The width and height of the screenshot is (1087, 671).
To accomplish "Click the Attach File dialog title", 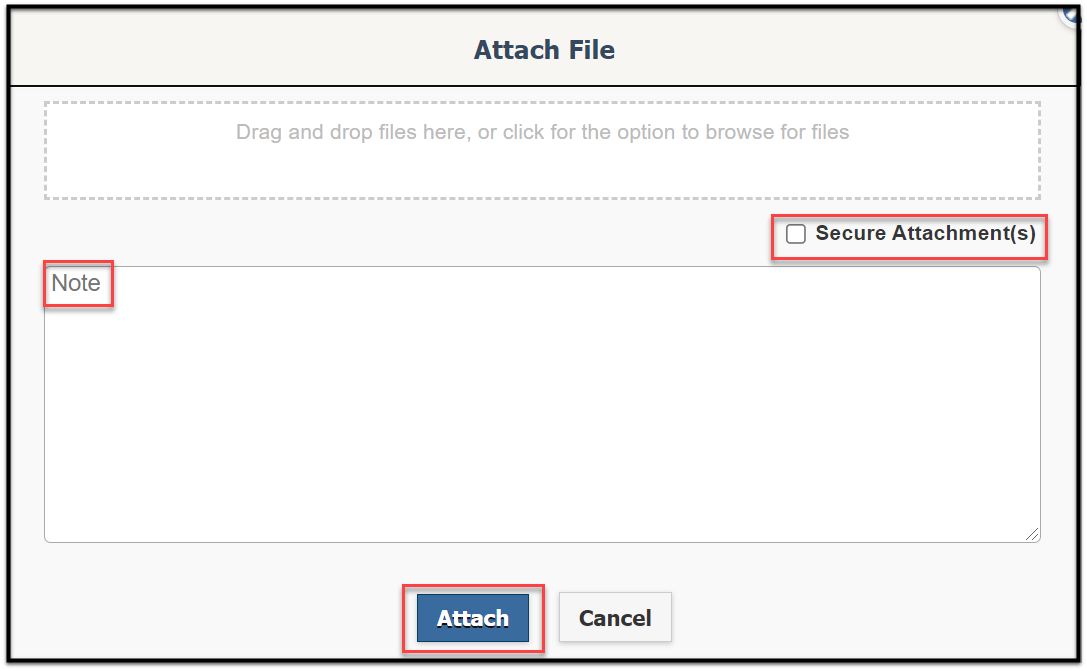I will click(544, 50).
